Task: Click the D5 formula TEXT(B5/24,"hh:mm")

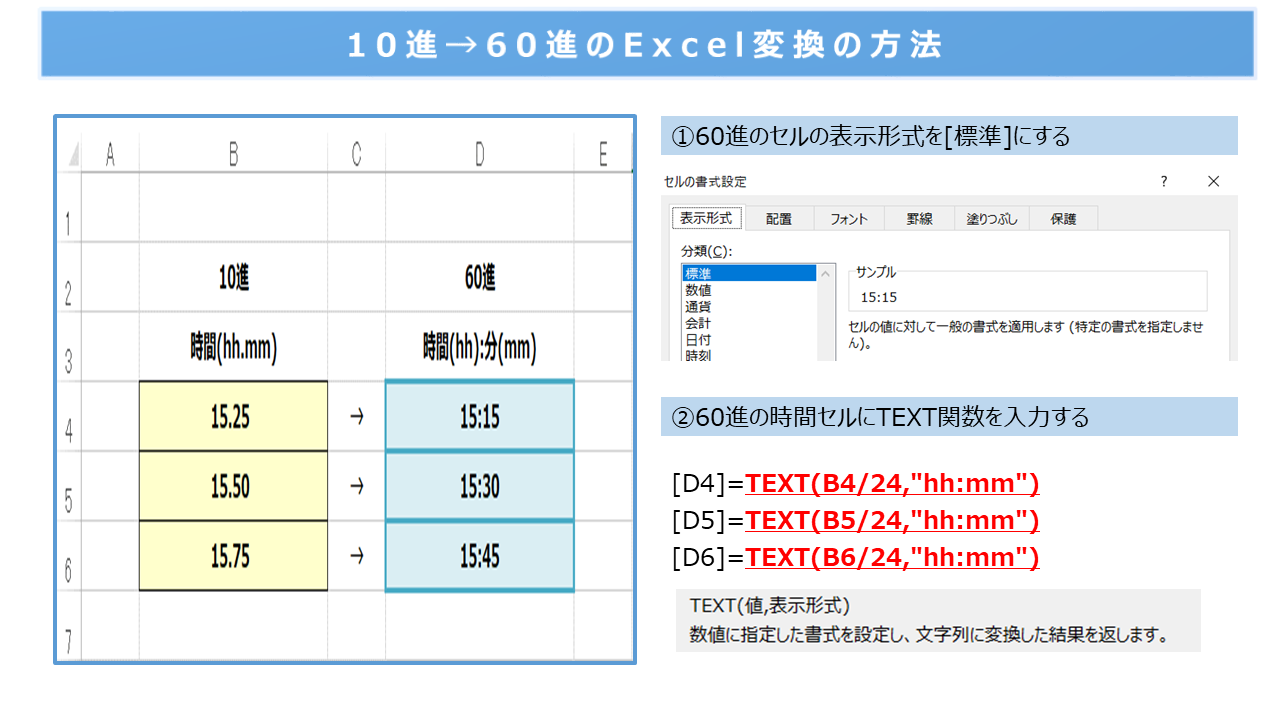Action: point(892,521)
